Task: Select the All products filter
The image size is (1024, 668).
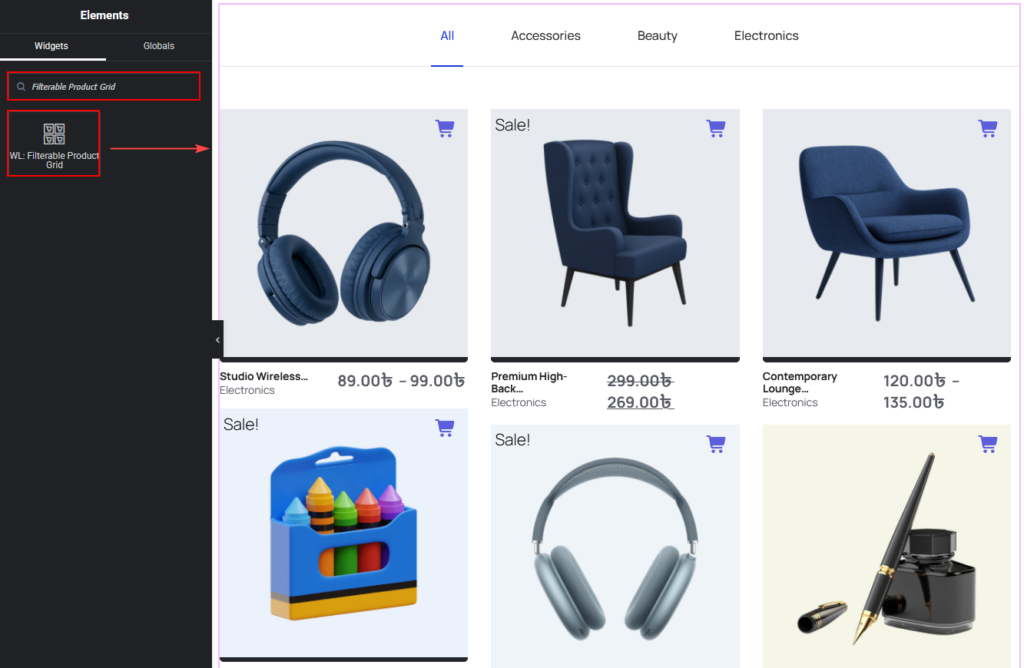Action: [x=447, y=36]
